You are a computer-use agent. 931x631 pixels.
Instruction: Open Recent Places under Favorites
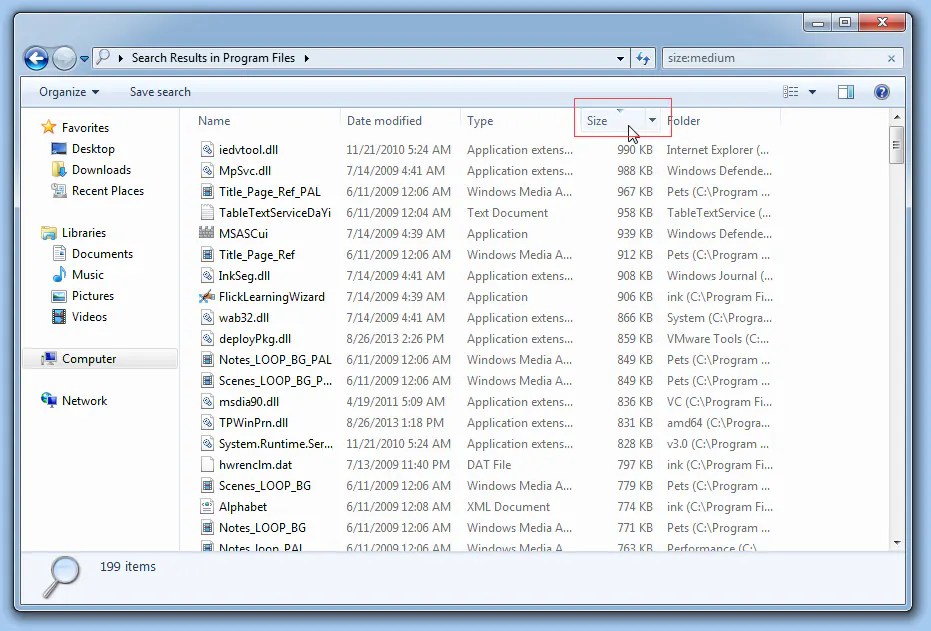(x=105, y=191)
